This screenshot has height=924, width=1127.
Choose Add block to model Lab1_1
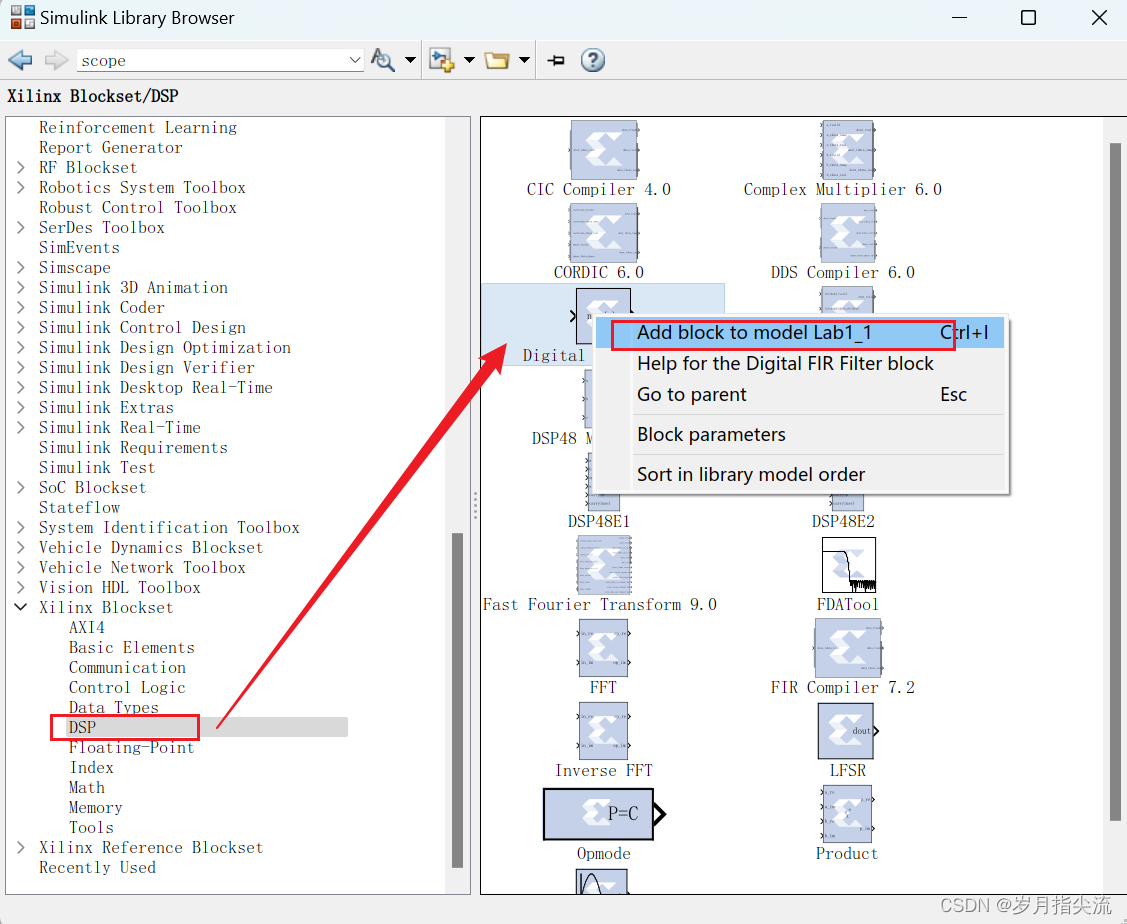801,333
